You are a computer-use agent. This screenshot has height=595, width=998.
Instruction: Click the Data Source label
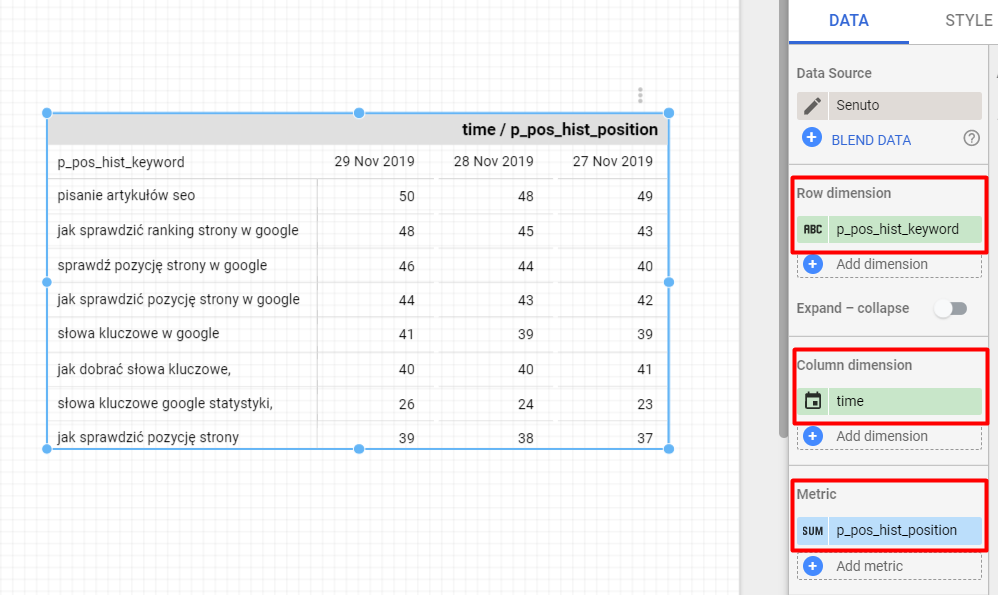click(x=834, y=73)
